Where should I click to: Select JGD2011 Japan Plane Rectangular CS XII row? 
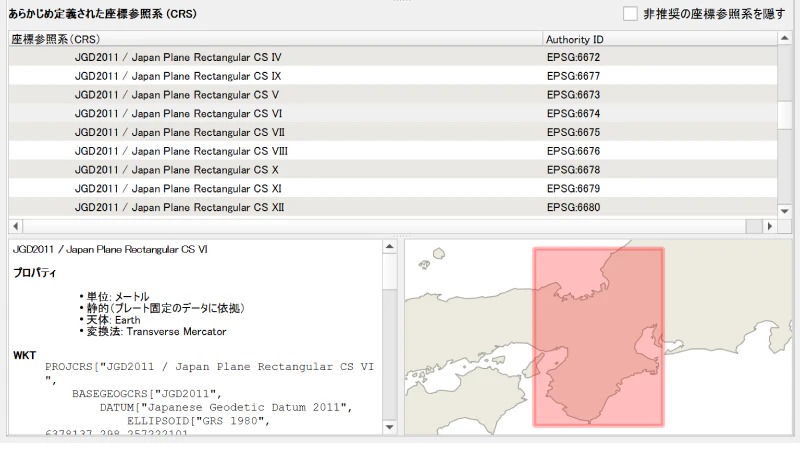coord(179,208)
